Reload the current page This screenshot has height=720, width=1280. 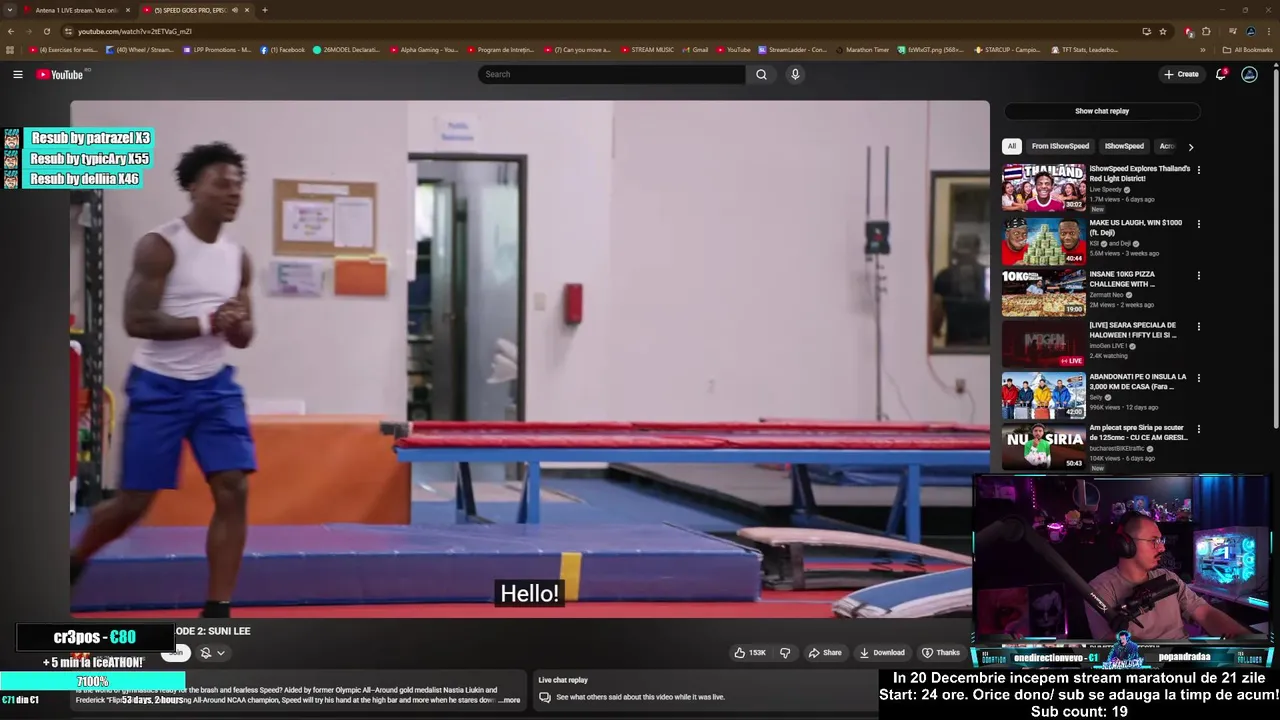[x=46, y=31]
